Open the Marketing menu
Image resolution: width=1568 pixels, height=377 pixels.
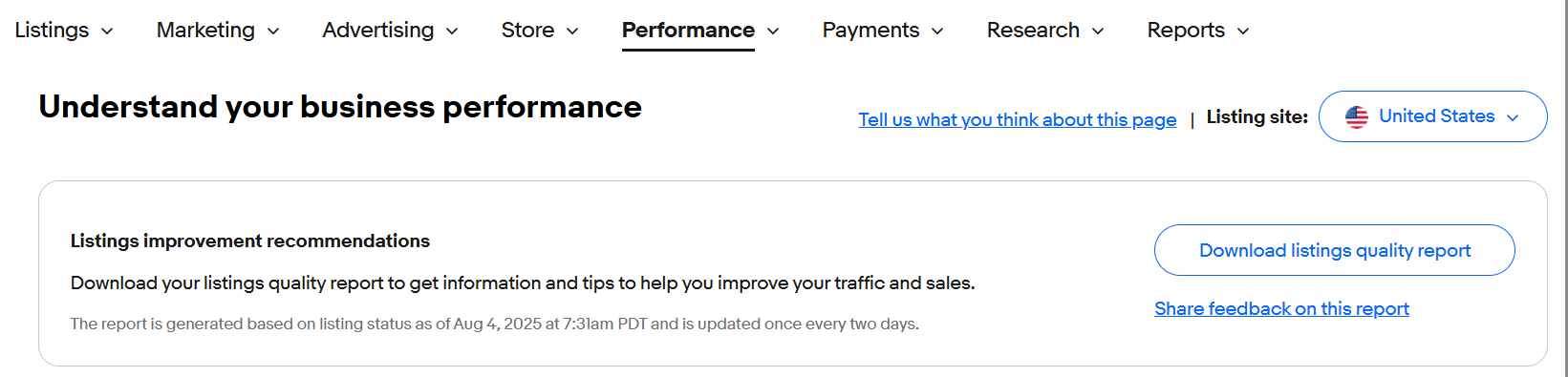click(205, 31)
